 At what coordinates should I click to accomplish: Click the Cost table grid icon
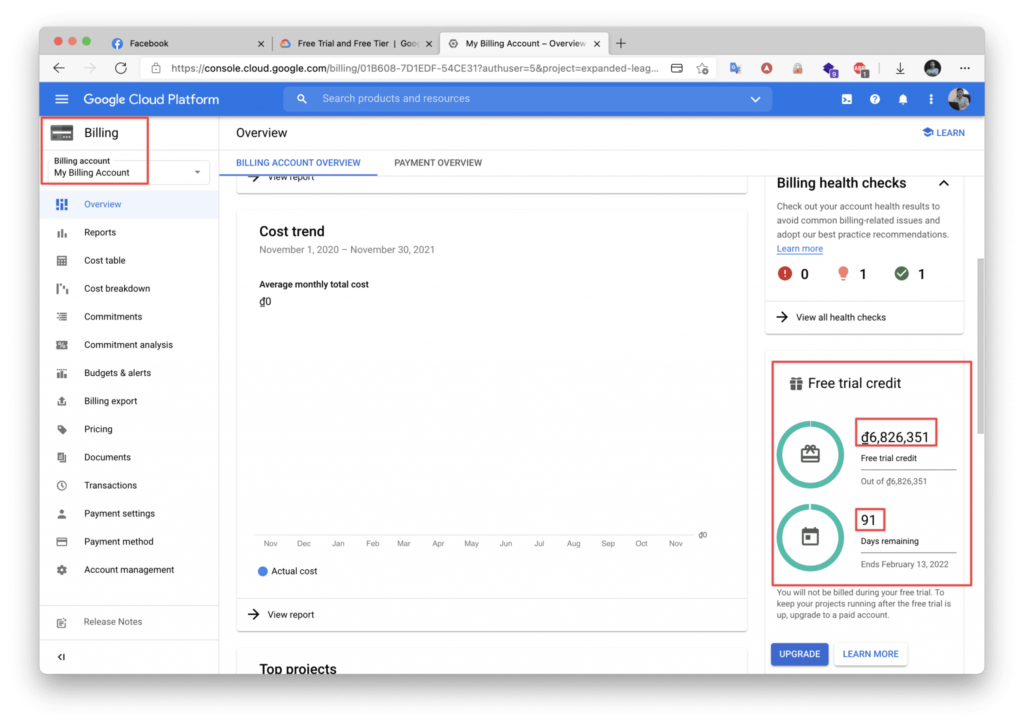62,260
